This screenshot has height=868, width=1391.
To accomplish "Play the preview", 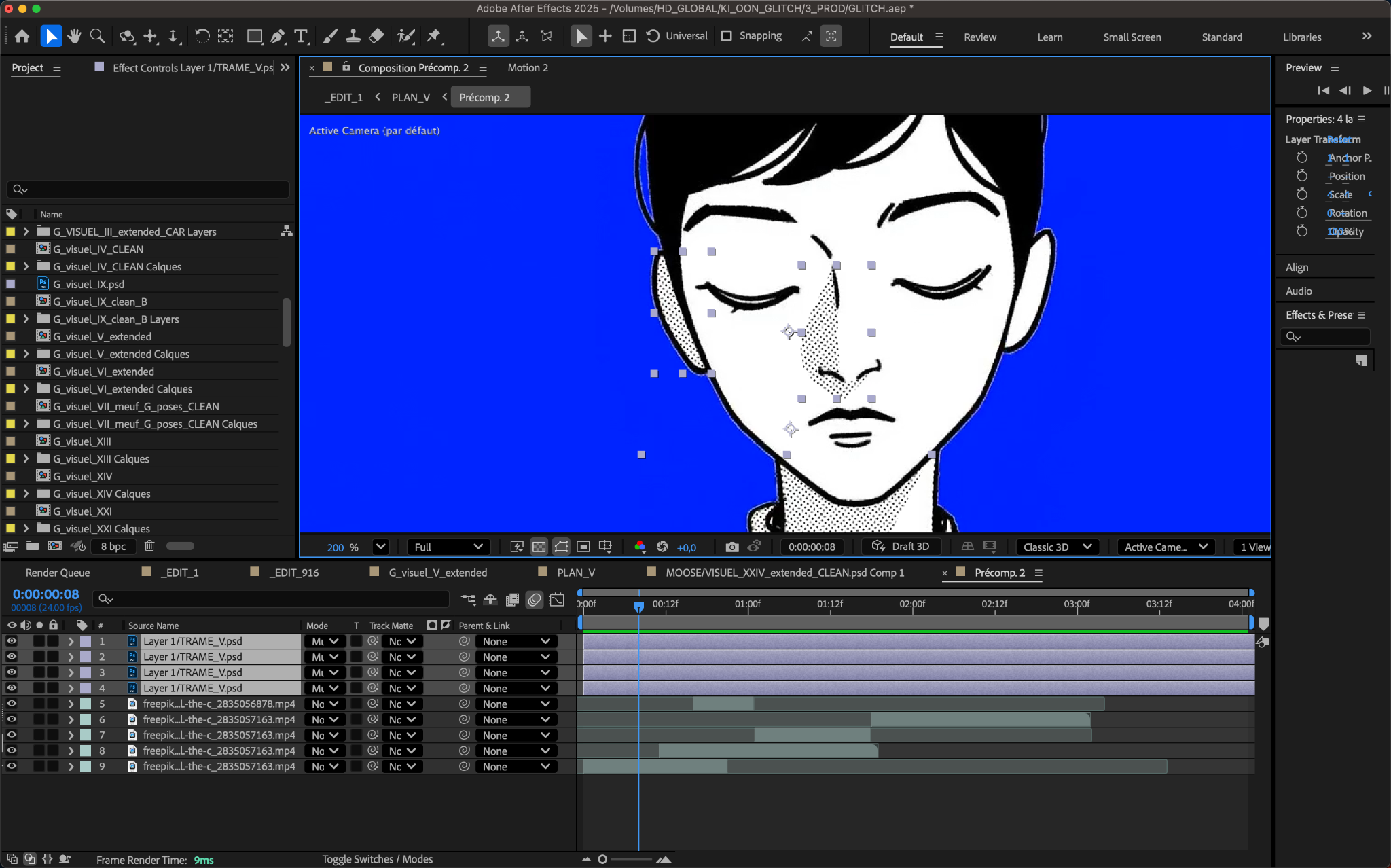I will tap(1367, 90).
